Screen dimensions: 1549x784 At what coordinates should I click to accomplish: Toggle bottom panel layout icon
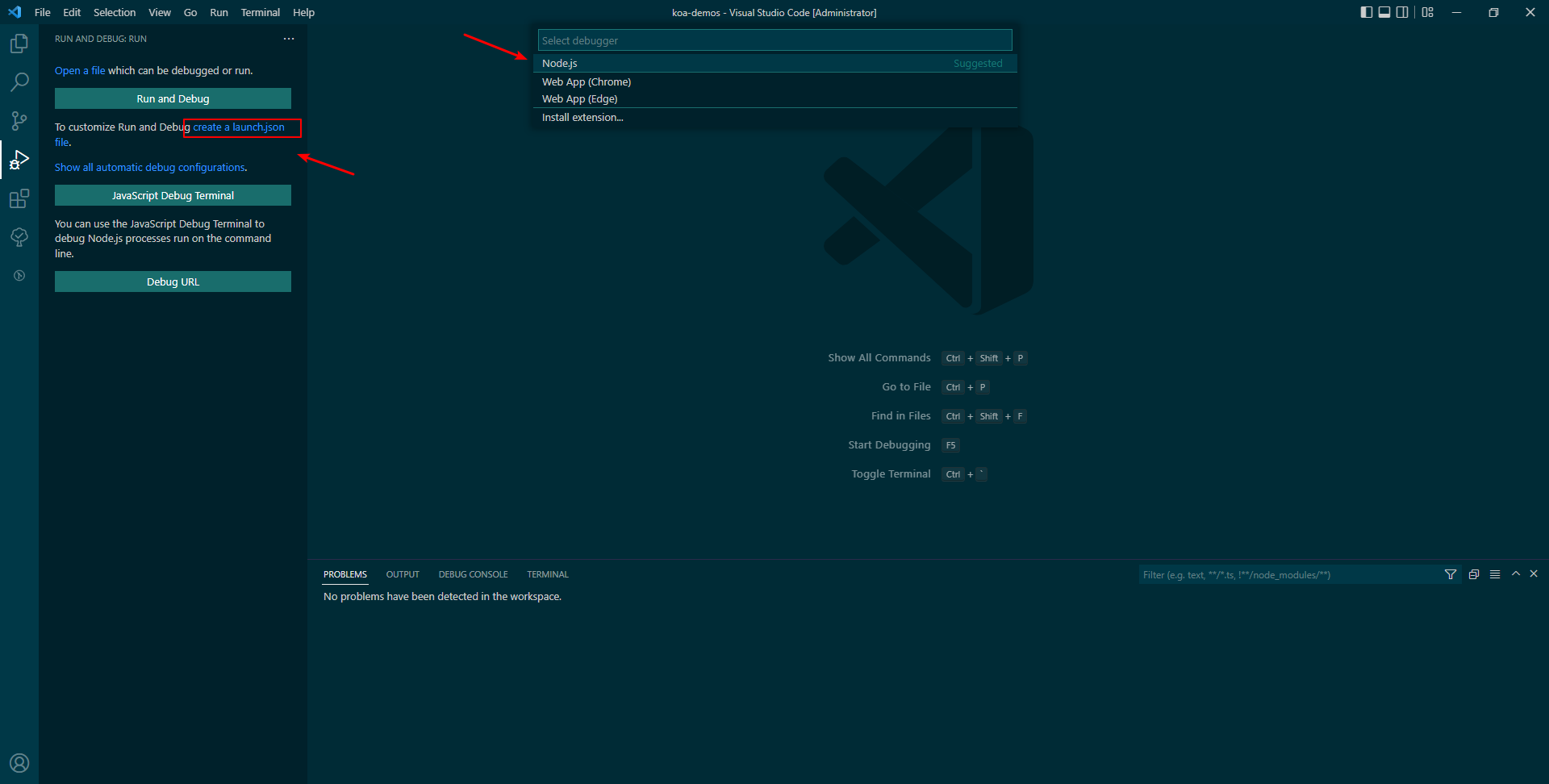[1384, 12]
